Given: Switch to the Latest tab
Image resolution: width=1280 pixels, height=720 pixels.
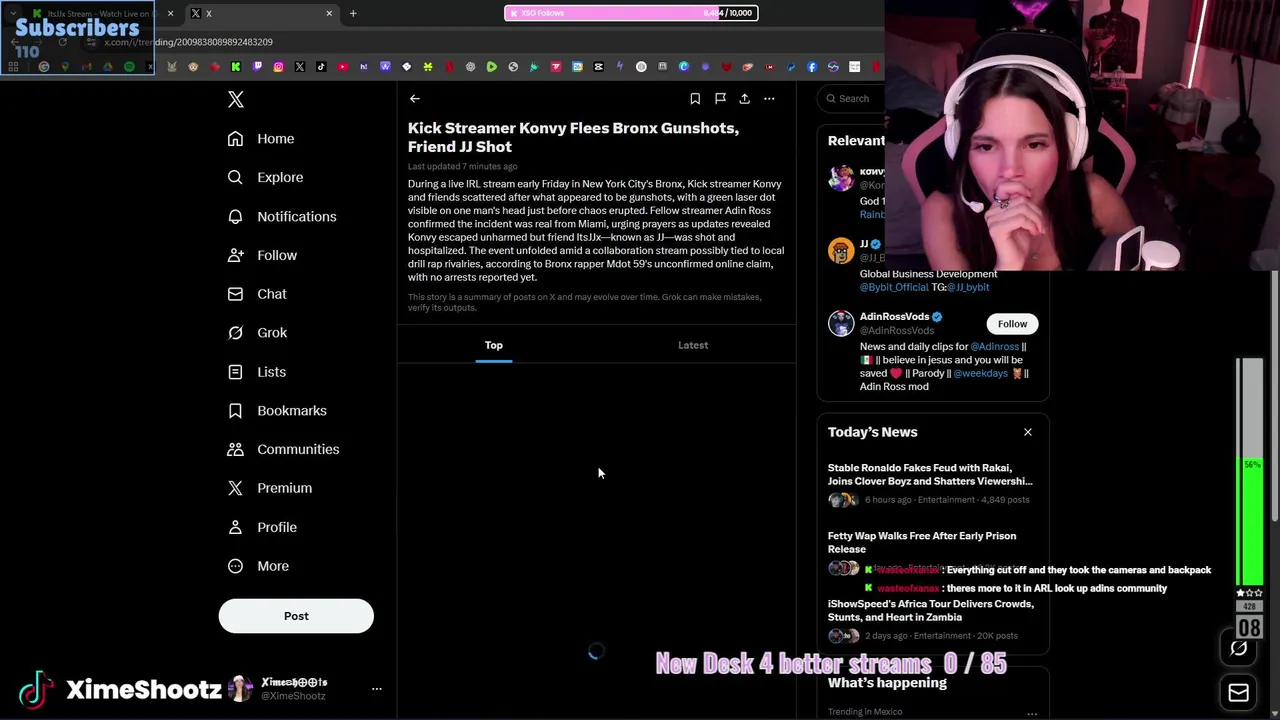Looking at the screenshot, I should (x=693, y=345).
